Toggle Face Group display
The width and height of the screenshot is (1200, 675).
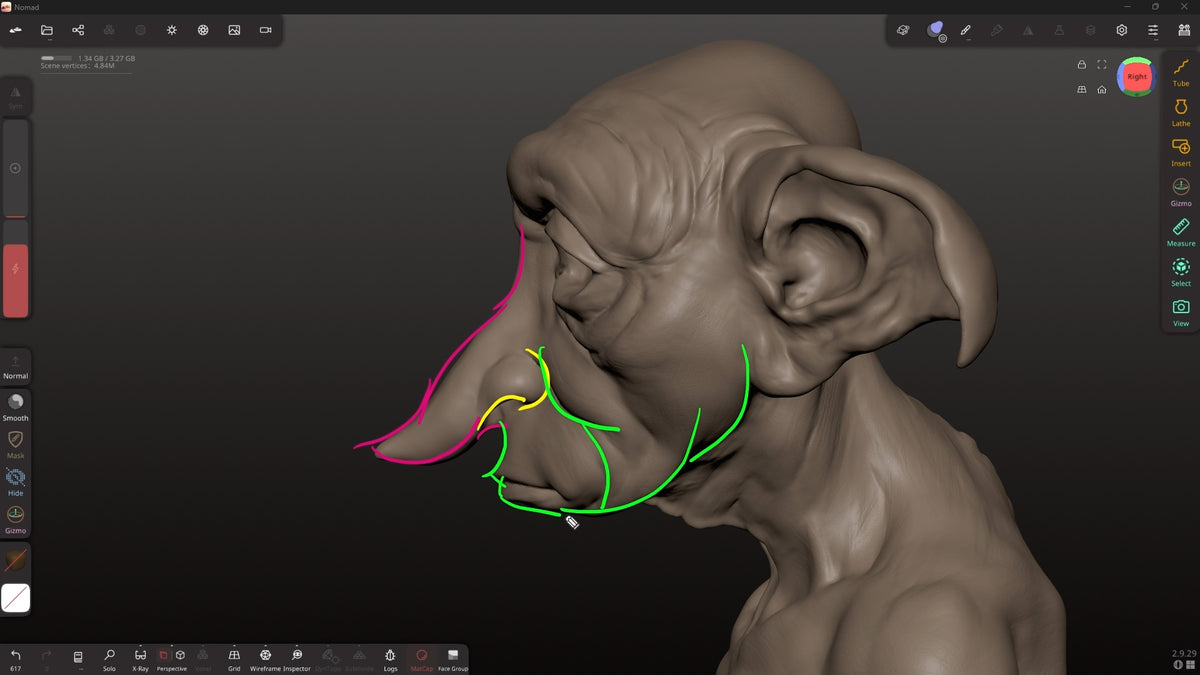[453, 658]
